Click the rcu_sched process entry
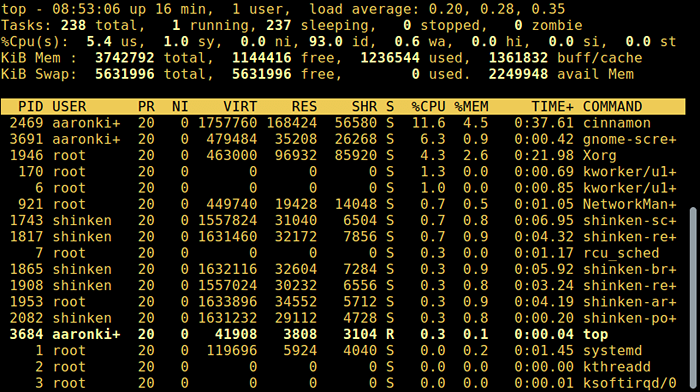This screenshot has height=392, width=700. point(621,253)
